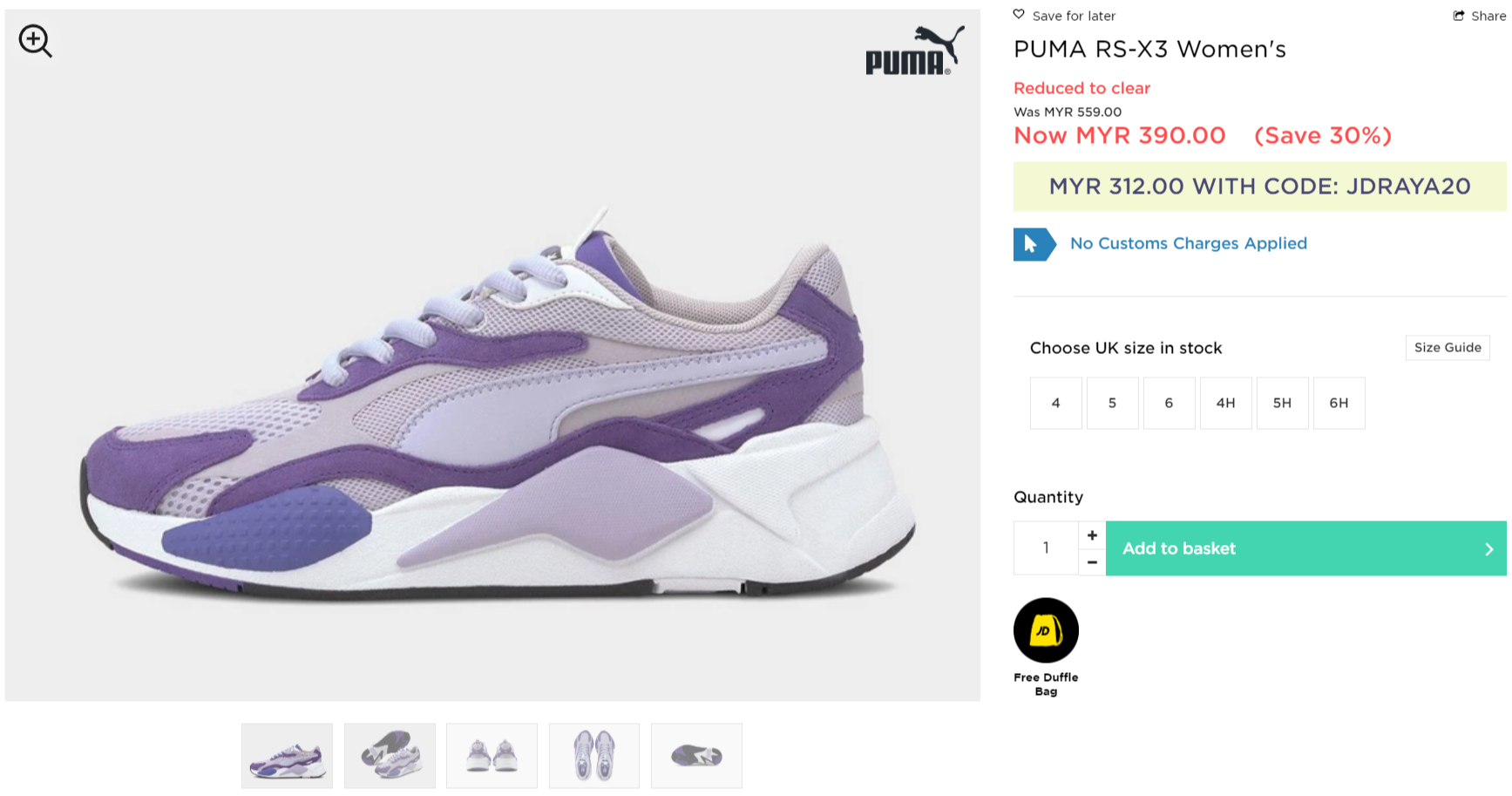The image size is (1512, 796).
Task: Pick UK size 4H
Action: point(1225,403)
